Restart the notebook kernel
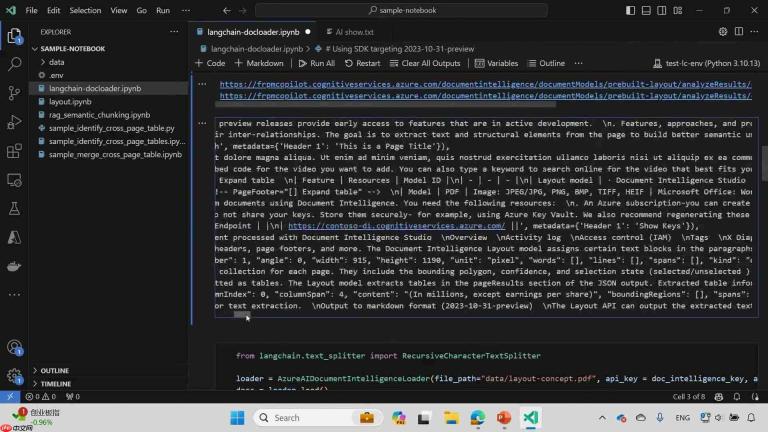The width and height of the screenshot is (768, 432). pos(362,63)
